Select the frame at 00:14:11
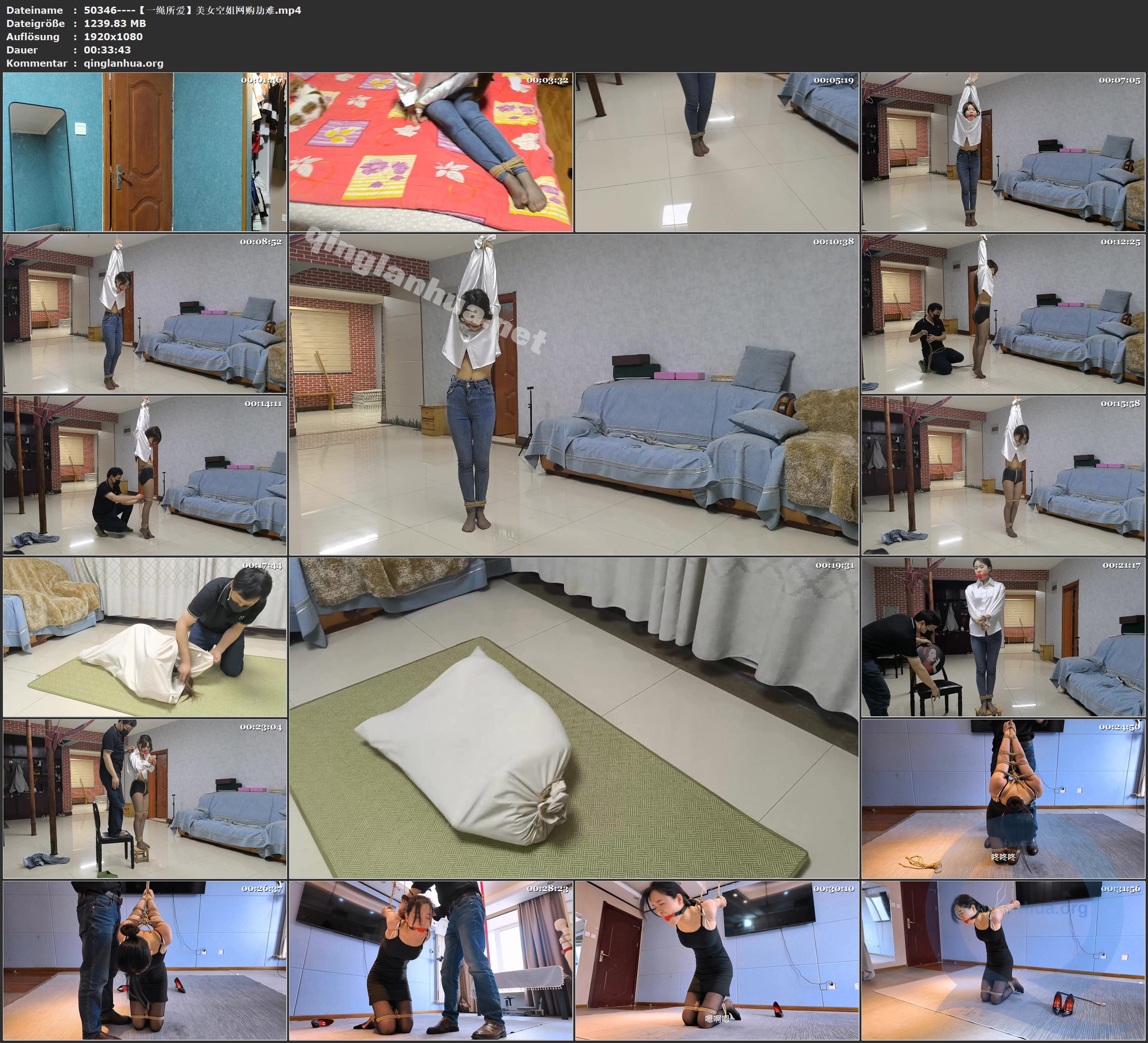Image resolution: width=1148 pixels, height=1043 pixels. pyautogui.click(x=145, y=475)
